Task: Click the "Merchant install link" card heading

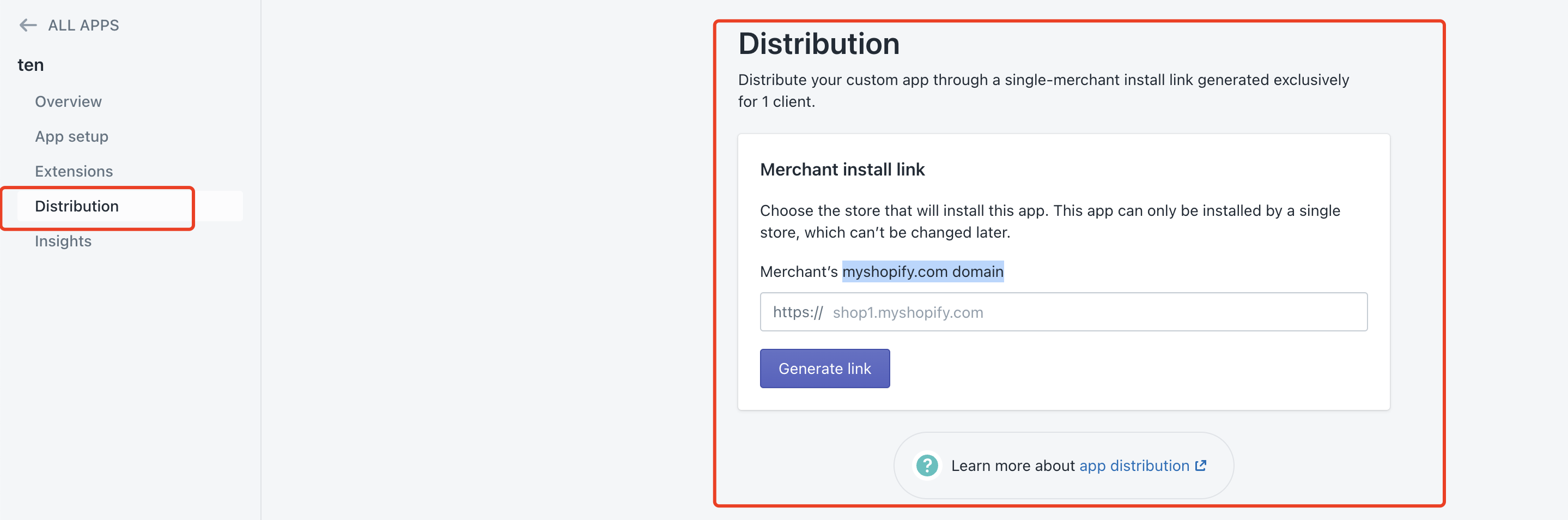Action: pyautogui.click(x=842, y=170)
